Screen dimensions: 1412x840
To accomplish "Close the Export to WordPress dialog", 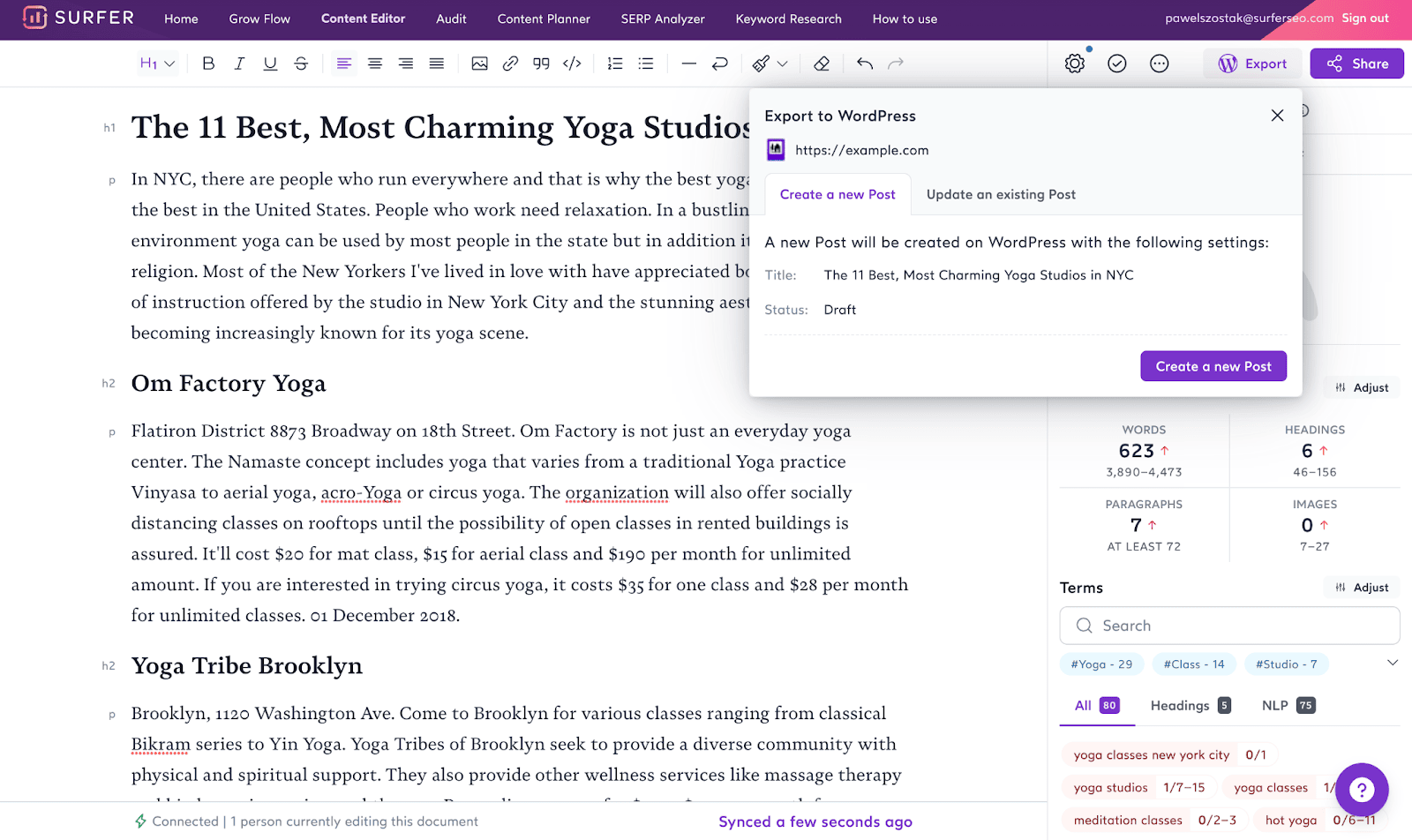I will tap(1277, 116).
